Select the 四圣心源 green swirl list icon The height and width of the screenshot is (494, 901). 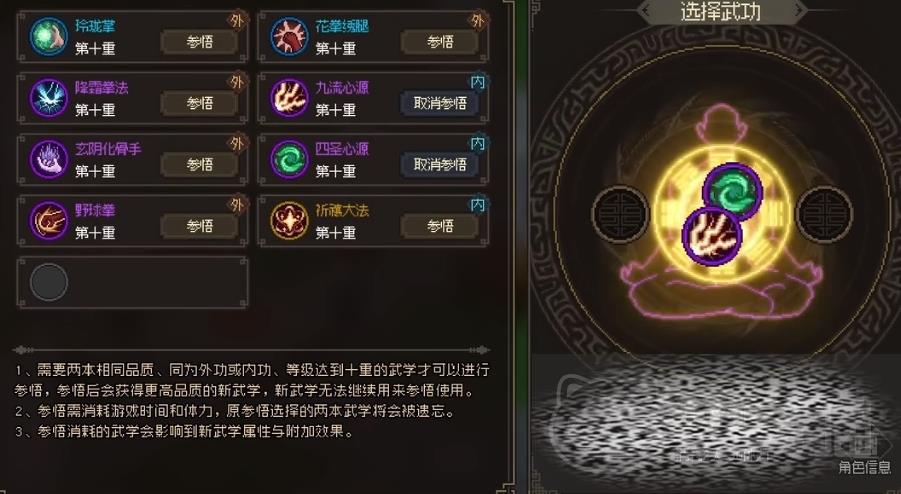pyautogui.click(x=290, y=159)
